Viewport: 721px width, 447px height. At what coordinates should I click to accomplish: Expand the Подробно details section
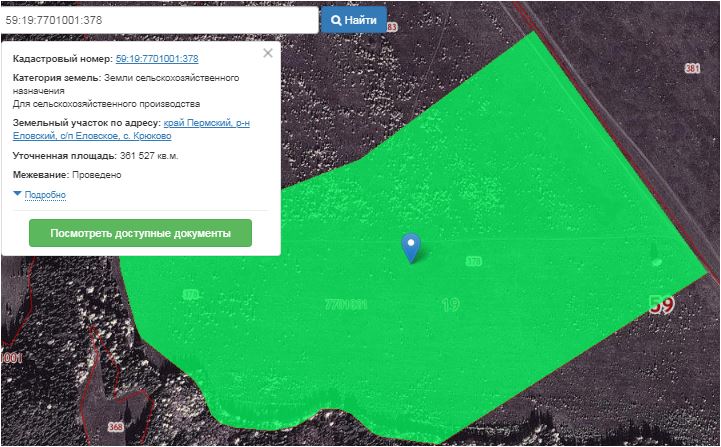click(44, 194)
